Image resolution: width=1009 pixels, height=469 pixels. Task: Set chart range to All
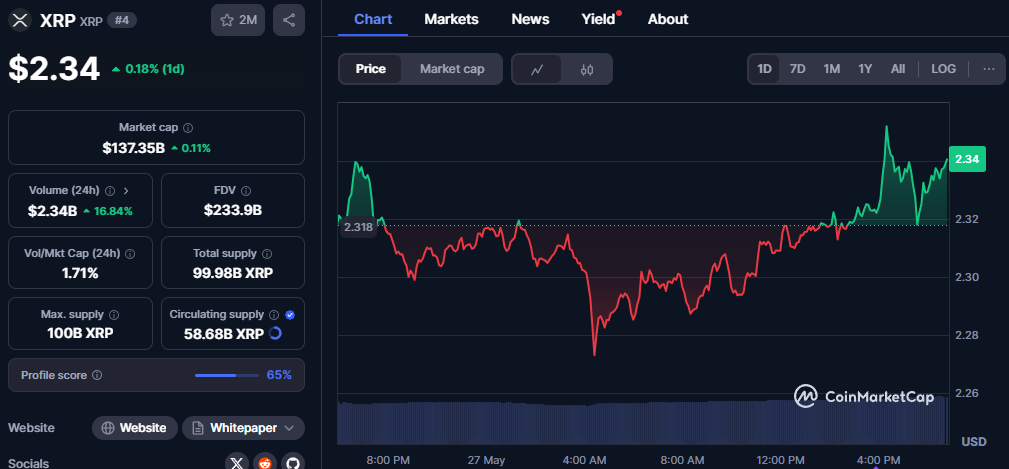tap(898, 69)
